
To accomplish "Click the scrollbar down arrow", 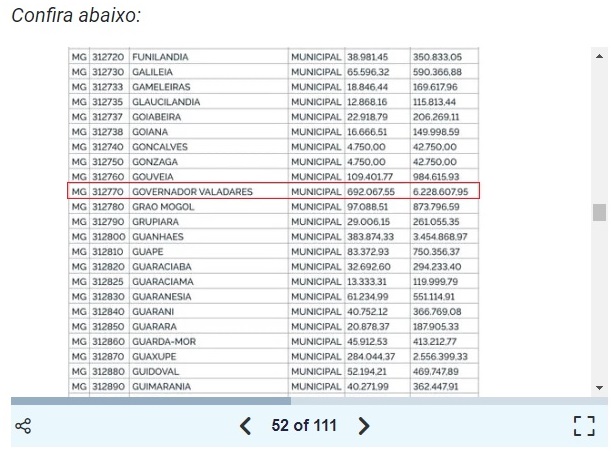I will pyautogui.click(x=599, y=387).
